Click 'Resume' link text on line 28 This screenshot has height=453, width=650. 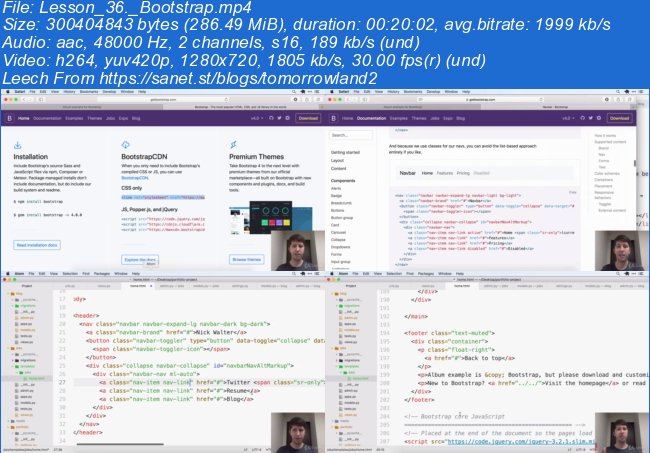tap(237, 390)
